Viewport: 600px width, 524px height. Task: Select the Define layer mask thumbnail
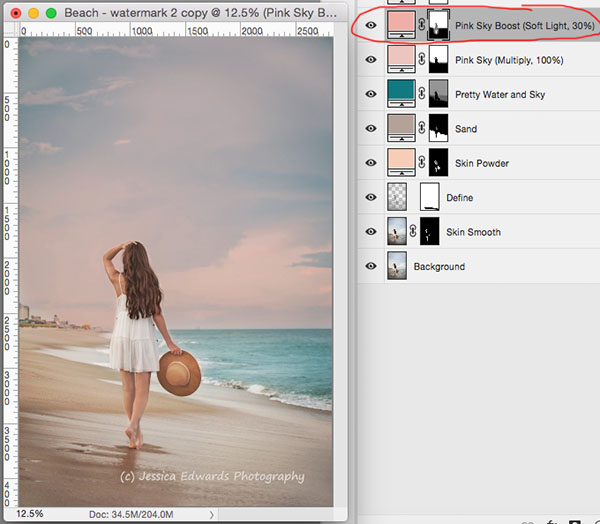[x=430, y=197]
